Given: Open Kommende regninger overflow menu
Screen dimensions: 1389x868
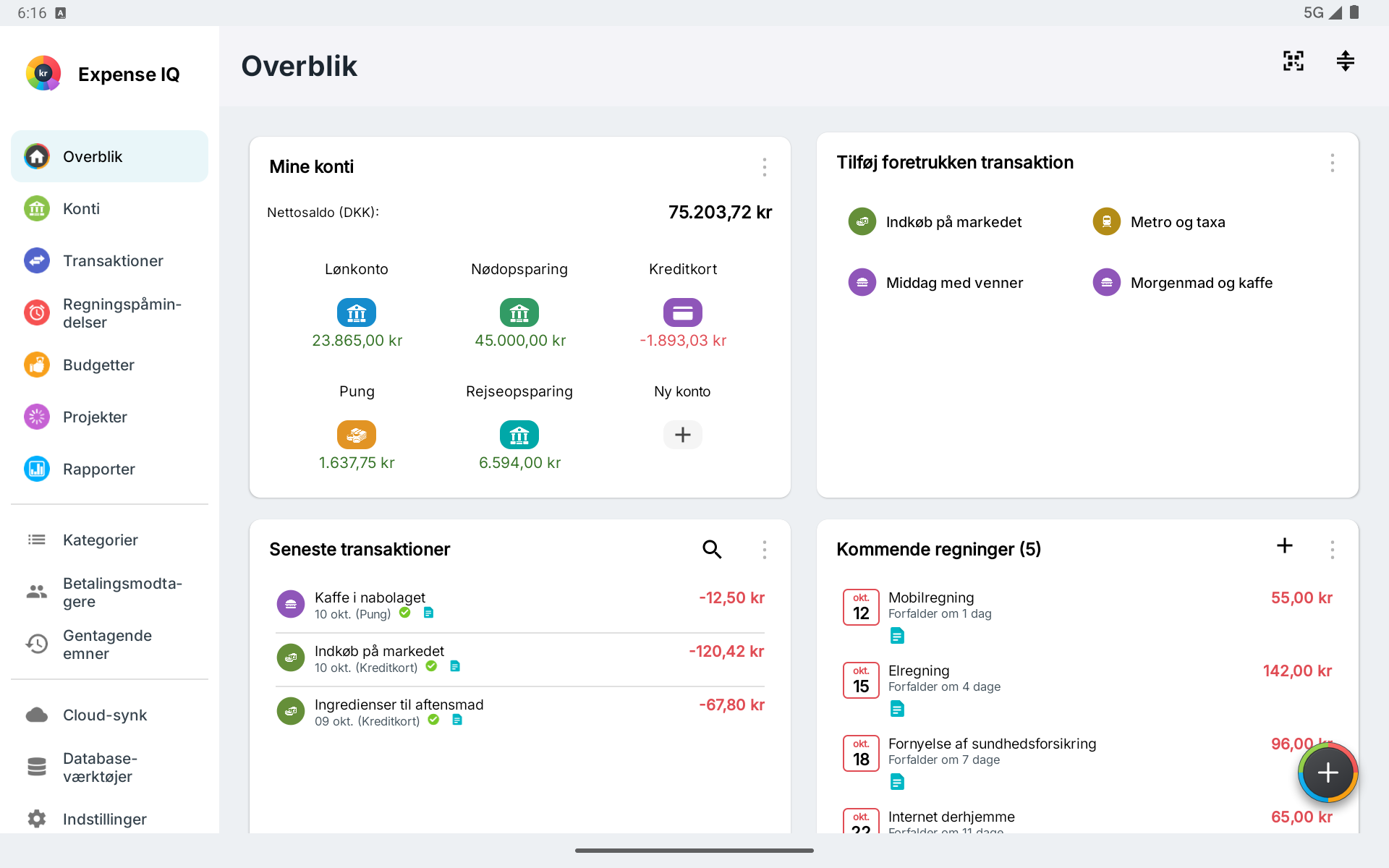Looking at the screenshot, I should 1332,550.
